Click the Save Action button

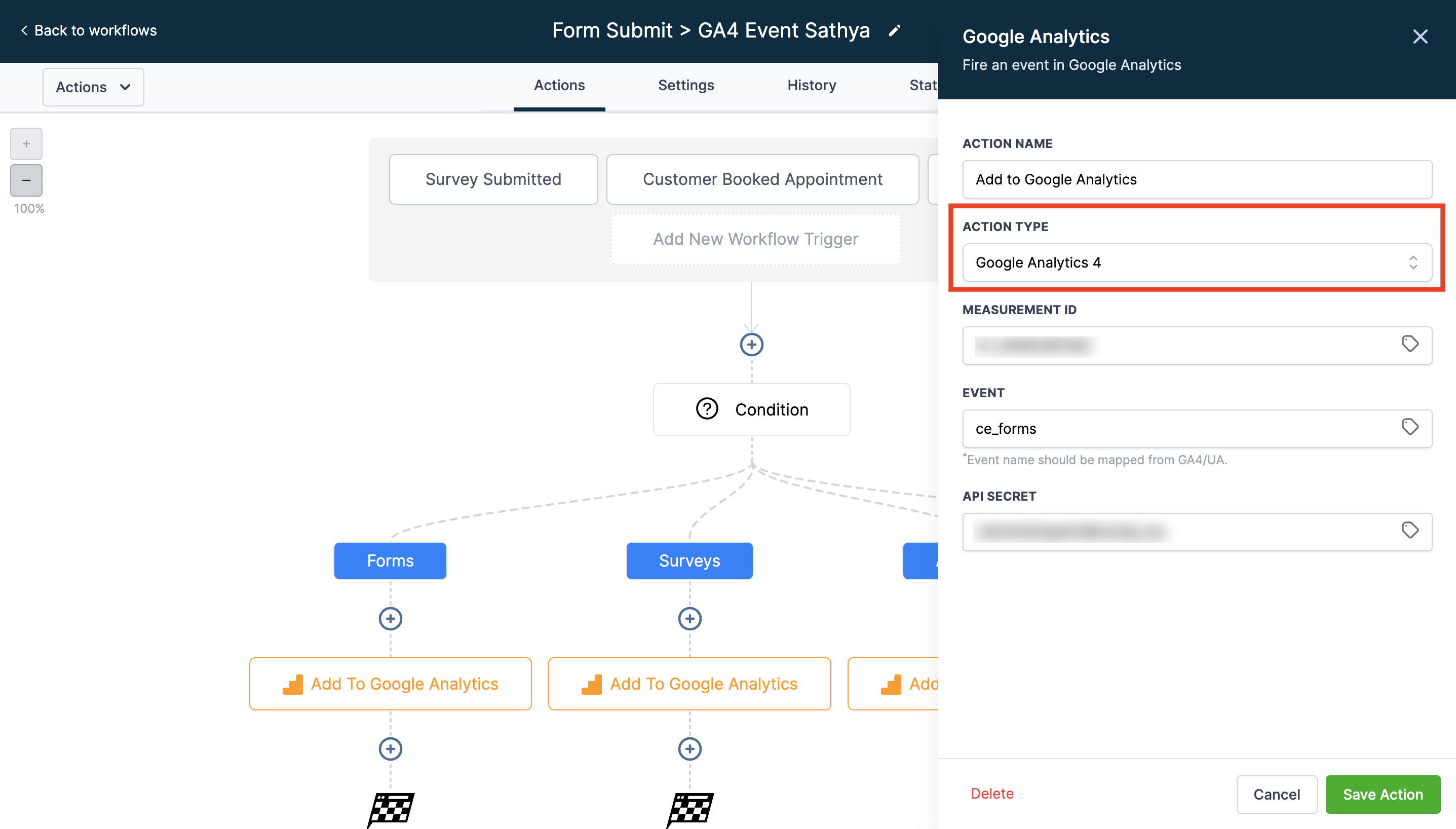1382,794
